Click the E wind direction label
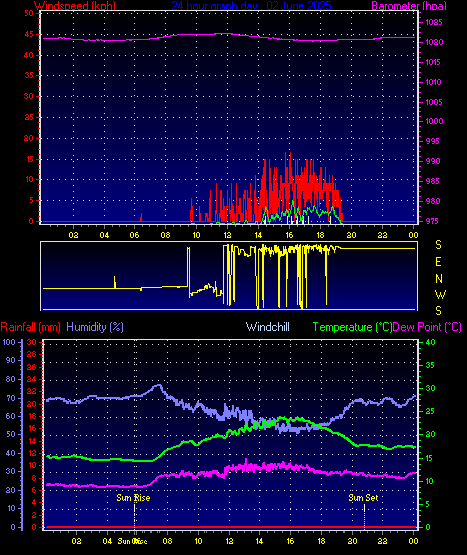Viewport: 467px width, 555px height. pyautogui.click(x=438, y=262)
